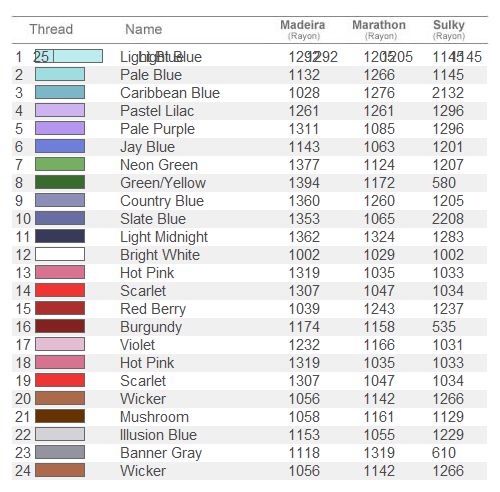Click the Pale Blue color swatch
Viewport: 500px width, 492px height.
[x=60, y=74]
